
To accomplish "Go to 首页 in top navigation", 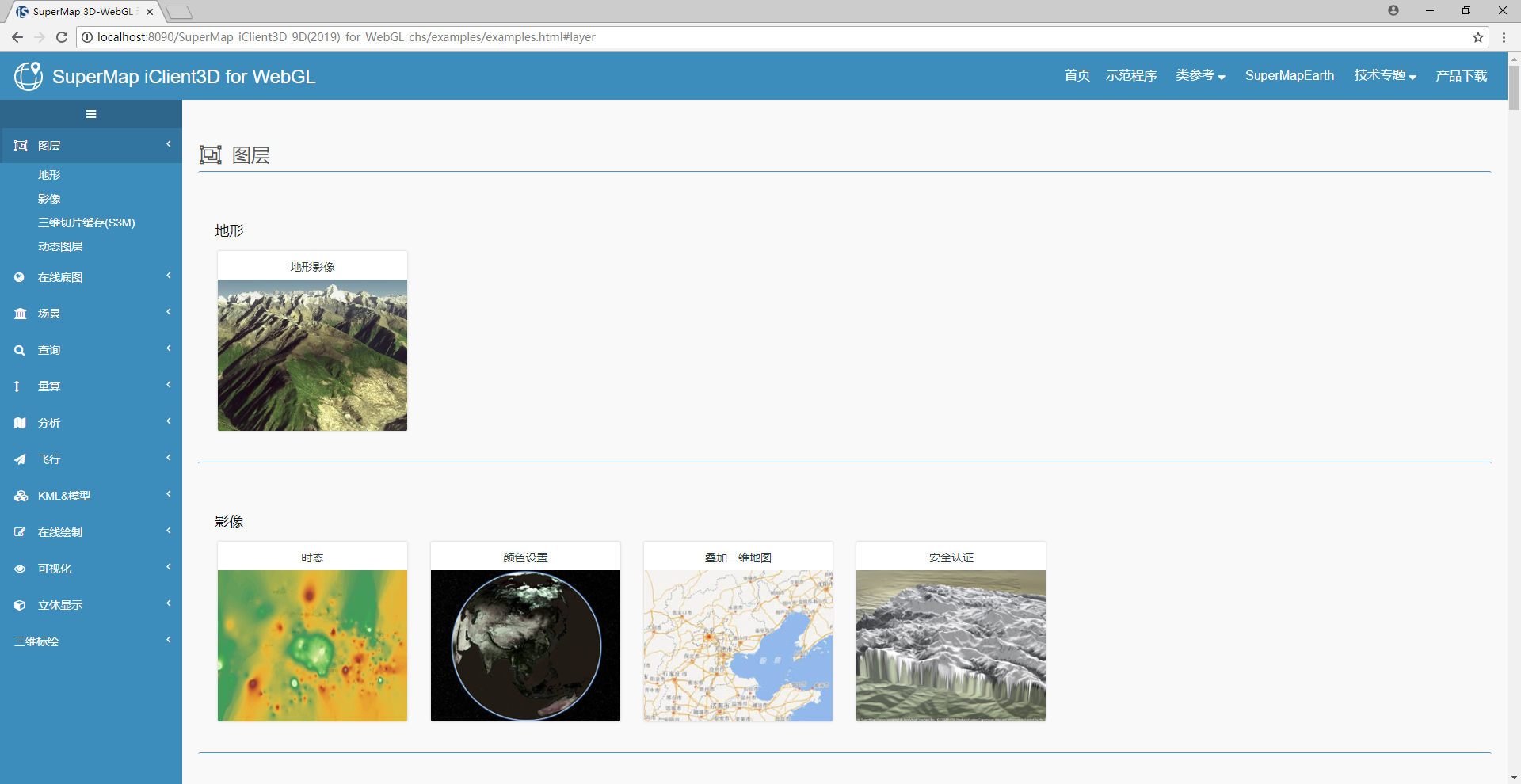I will coord(1077,76).
